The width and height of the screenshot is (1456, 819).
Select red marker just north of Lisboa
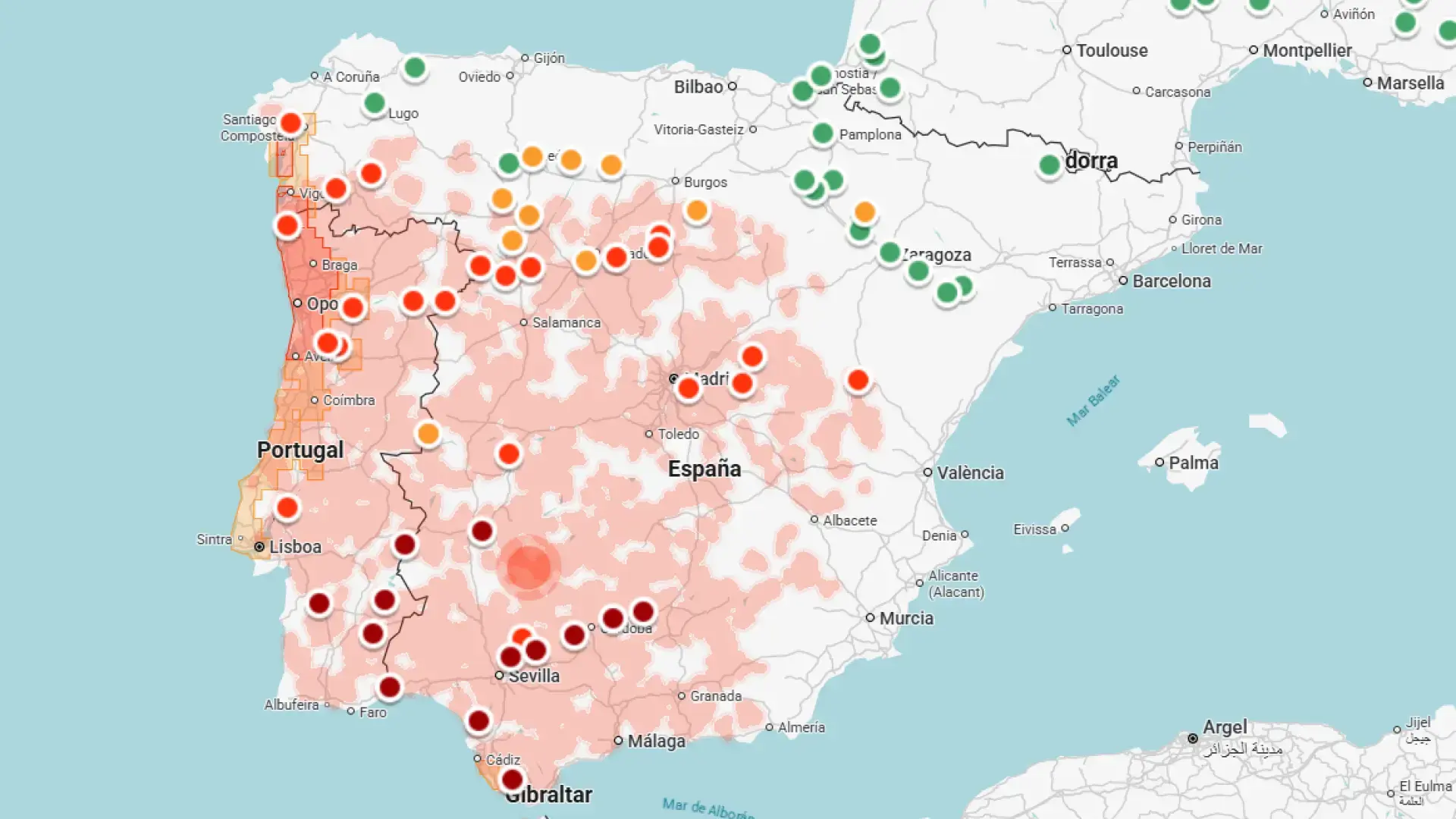(287, 507)
